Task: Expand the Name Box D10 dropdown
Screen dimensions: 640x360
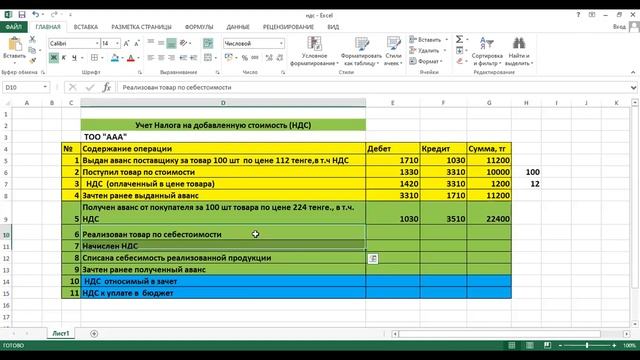Action: coord(45,87)
